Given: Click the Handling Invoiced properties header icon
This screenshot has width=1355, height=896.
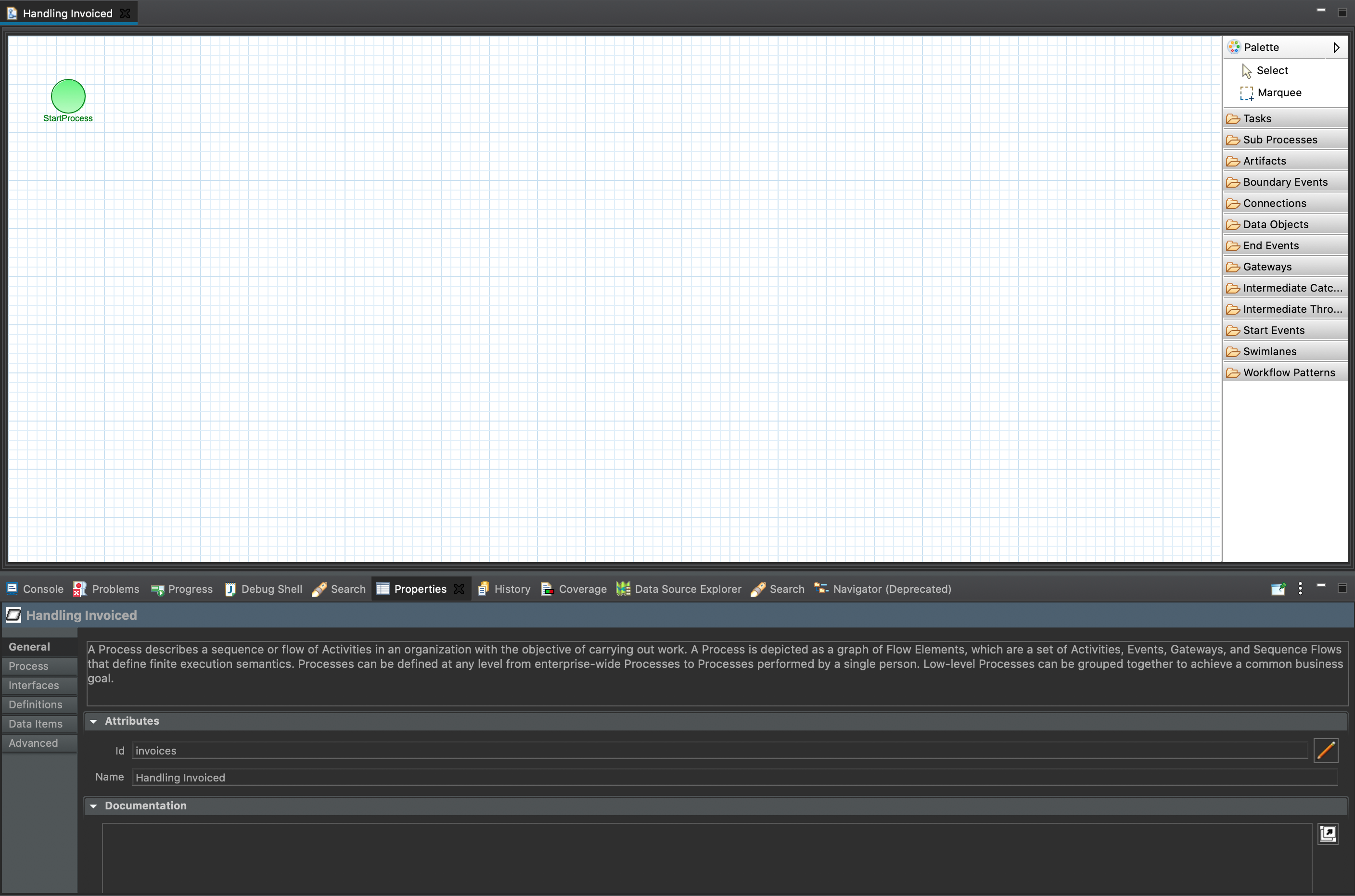Looking at the screenshot, I should point(13,615).
